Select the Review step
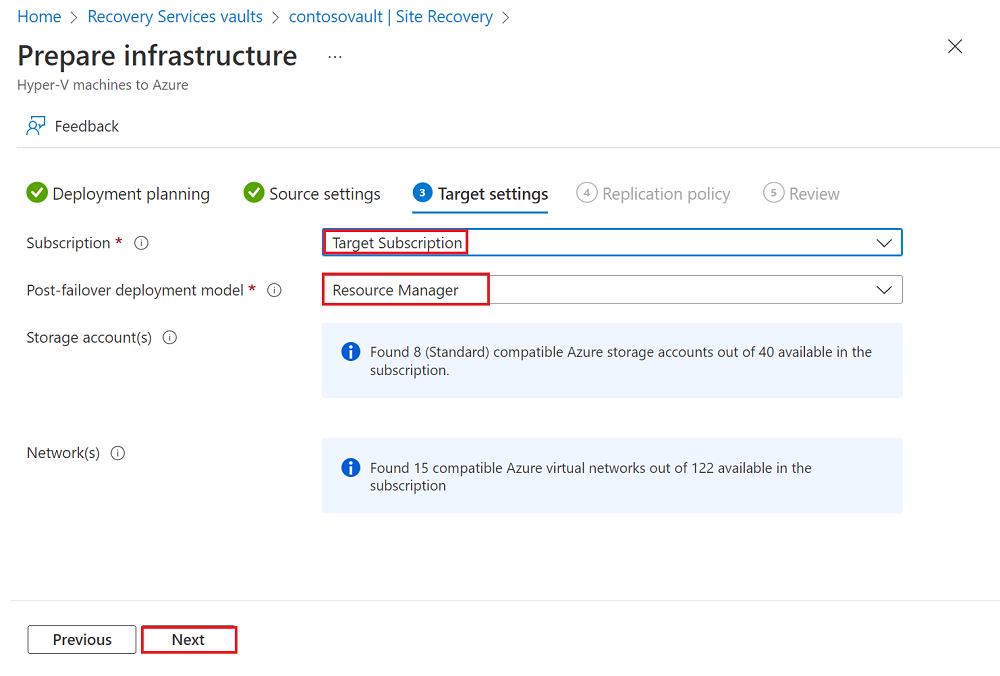The height and width of the screenshot is (676, 1000). point(801,193)
